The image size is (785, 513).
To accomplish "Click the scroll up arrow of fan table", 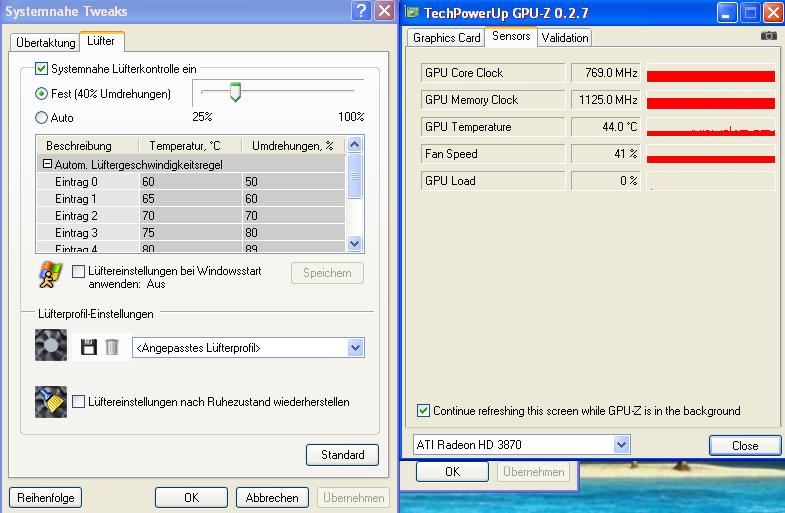I will [354, 145].
